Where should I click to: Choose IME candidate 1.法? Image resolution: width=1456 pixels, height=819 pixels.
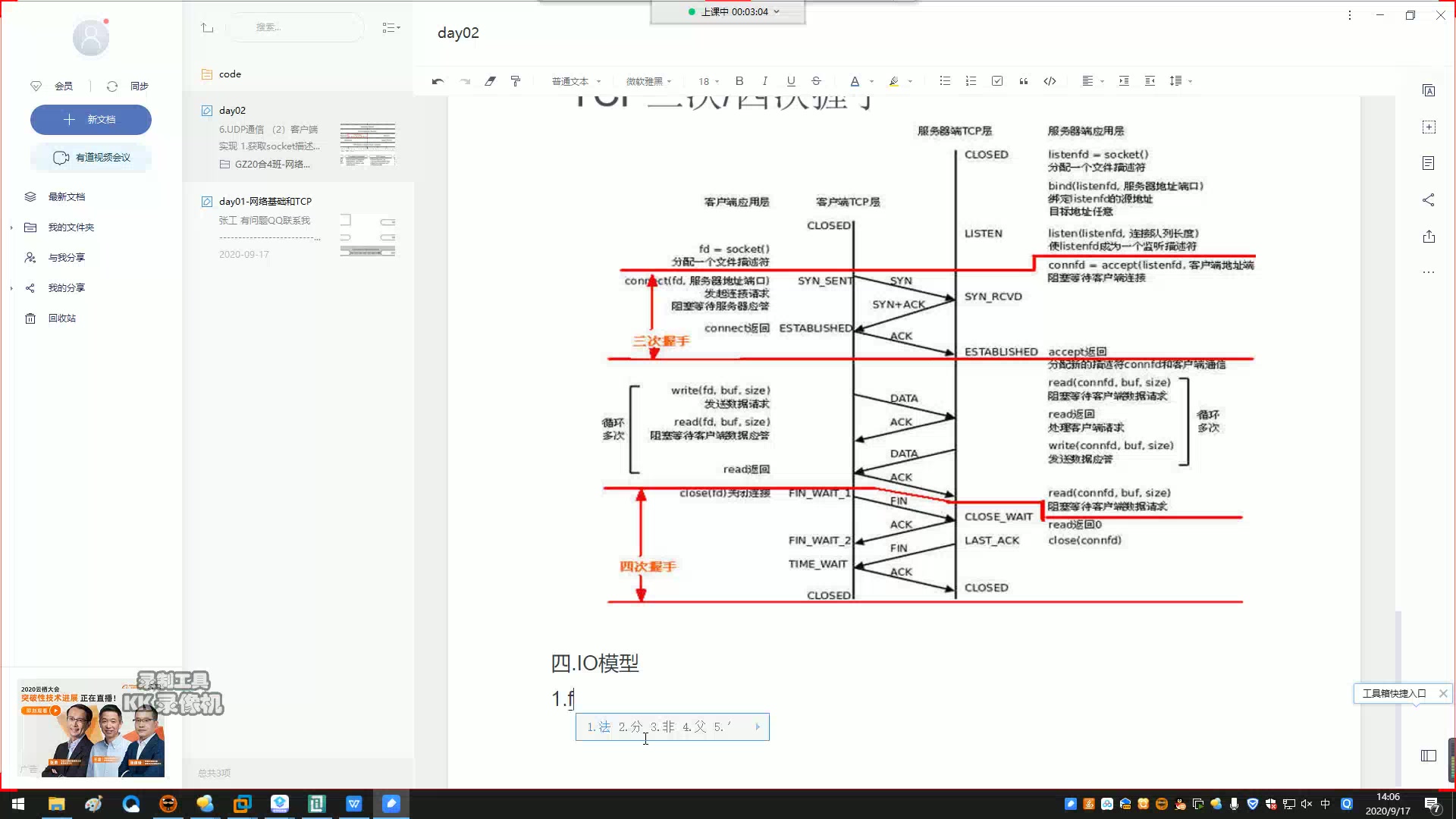pyautogui.click(x=598, y=726)
